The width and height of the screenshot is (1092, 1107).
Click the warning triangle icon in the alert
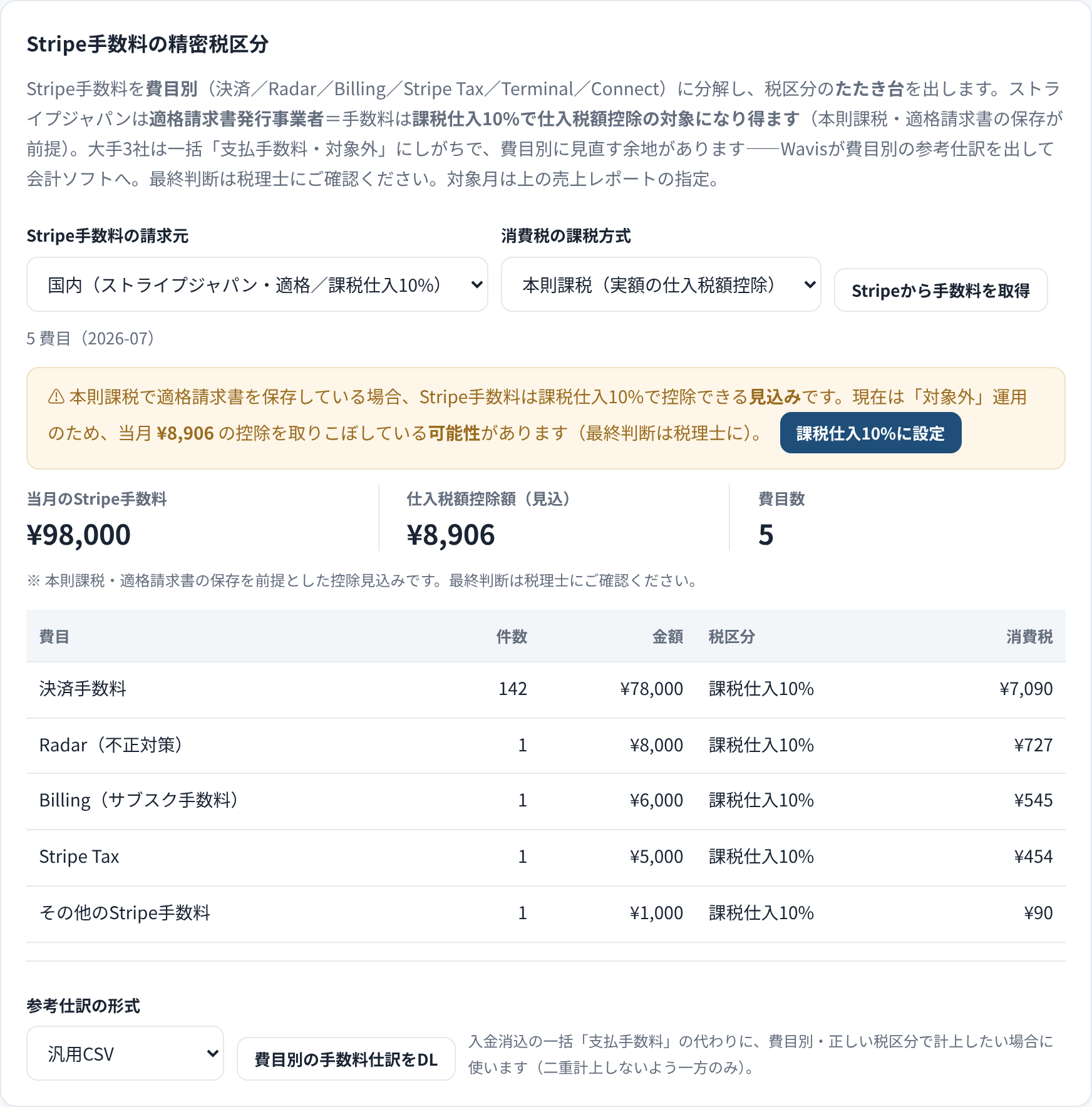click(56, 397)
